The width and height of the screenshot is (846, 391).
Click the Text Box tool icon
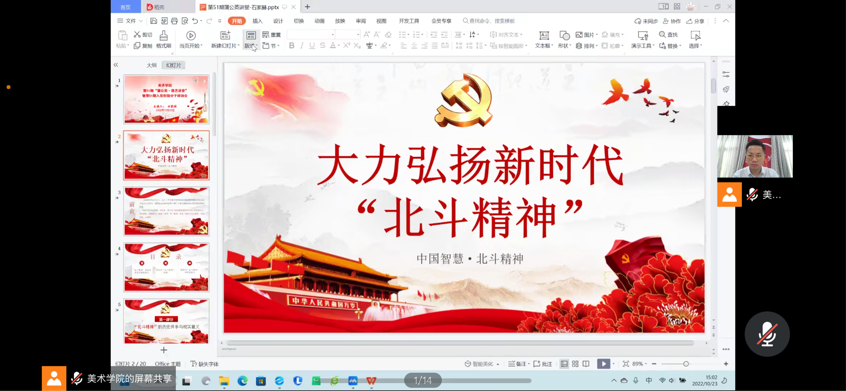pos(544,36)
